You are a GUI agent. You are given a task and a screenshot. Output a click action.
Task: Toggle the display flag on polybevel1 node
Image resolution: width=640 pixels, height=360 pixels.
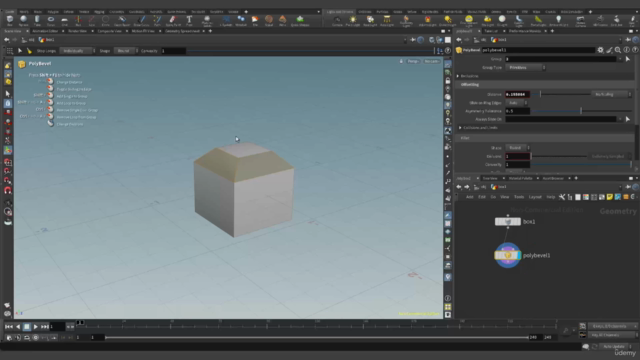(518, 256)
